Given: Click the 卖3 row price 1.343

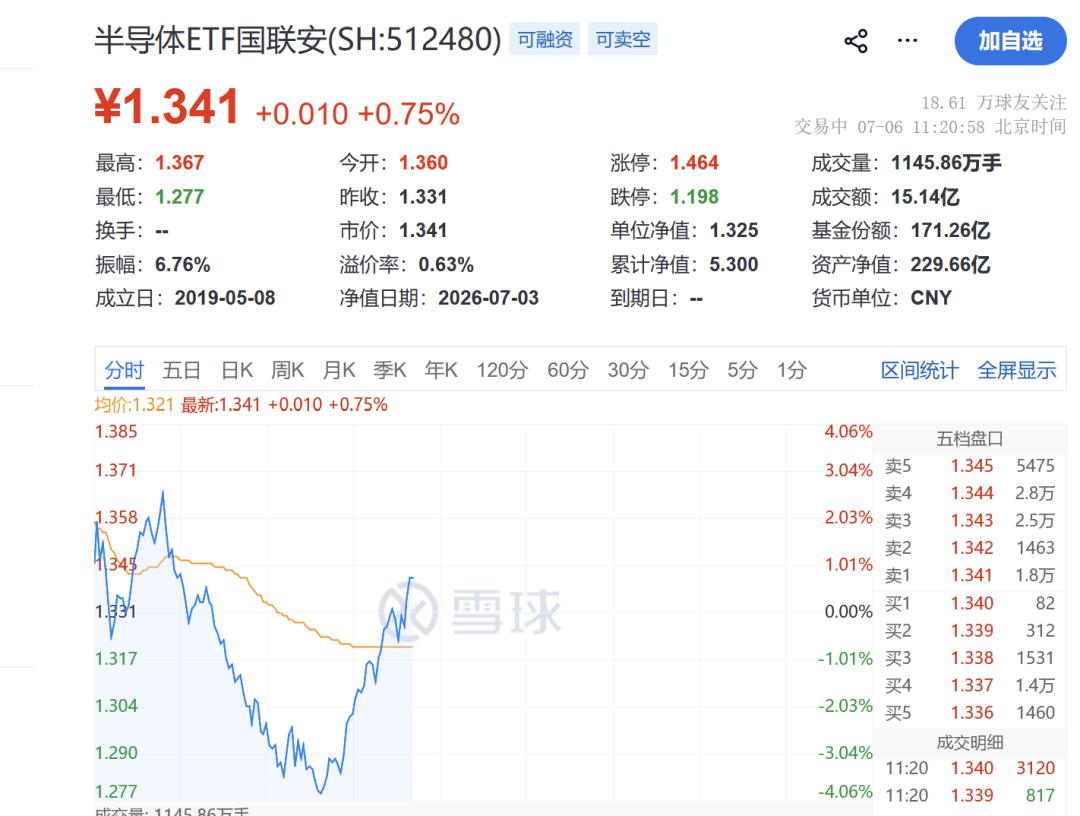Looking at the screenshot, I should click(x=972, y=521).
